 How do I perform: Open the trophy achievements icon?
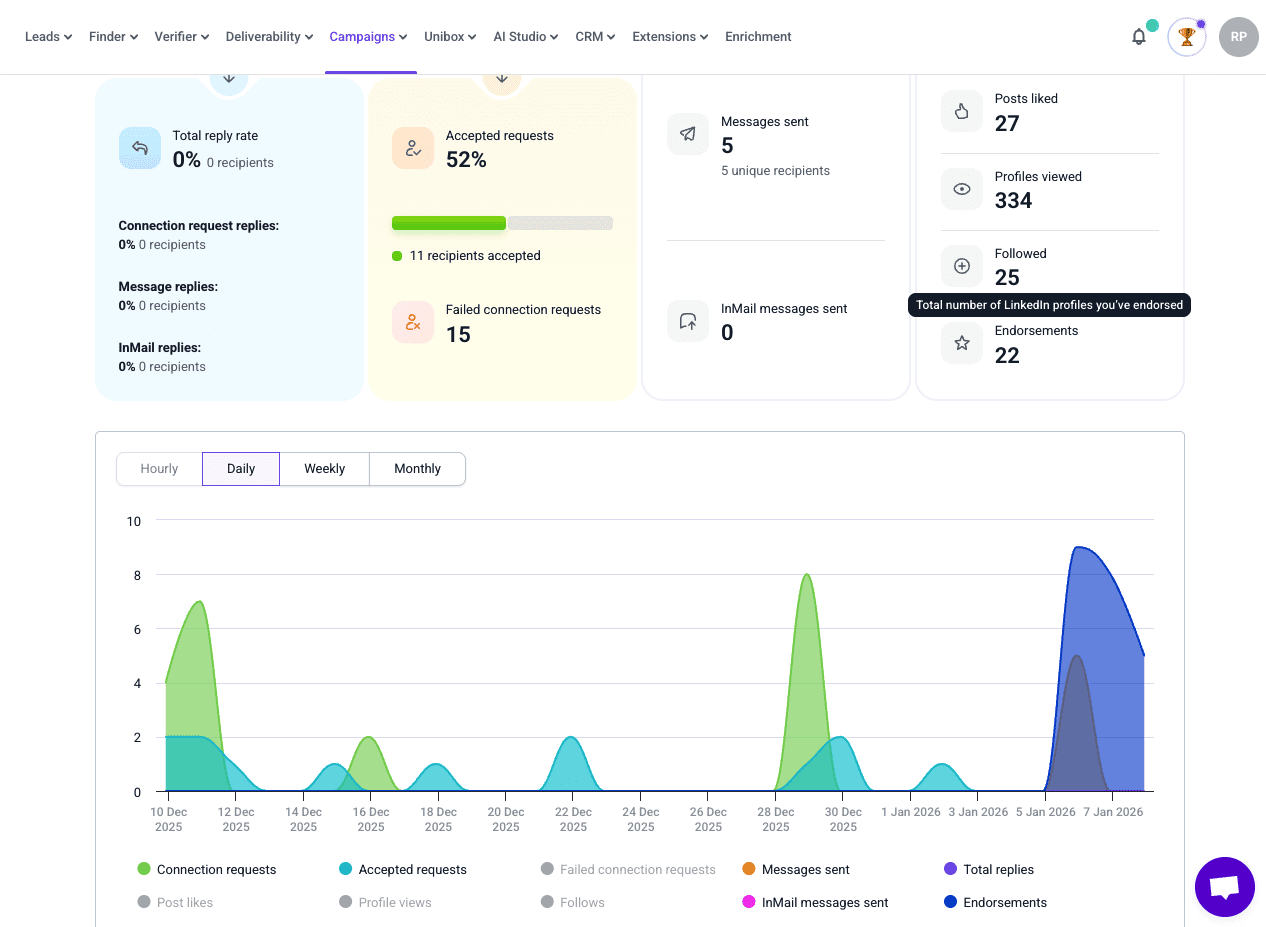click(1186, 37)
